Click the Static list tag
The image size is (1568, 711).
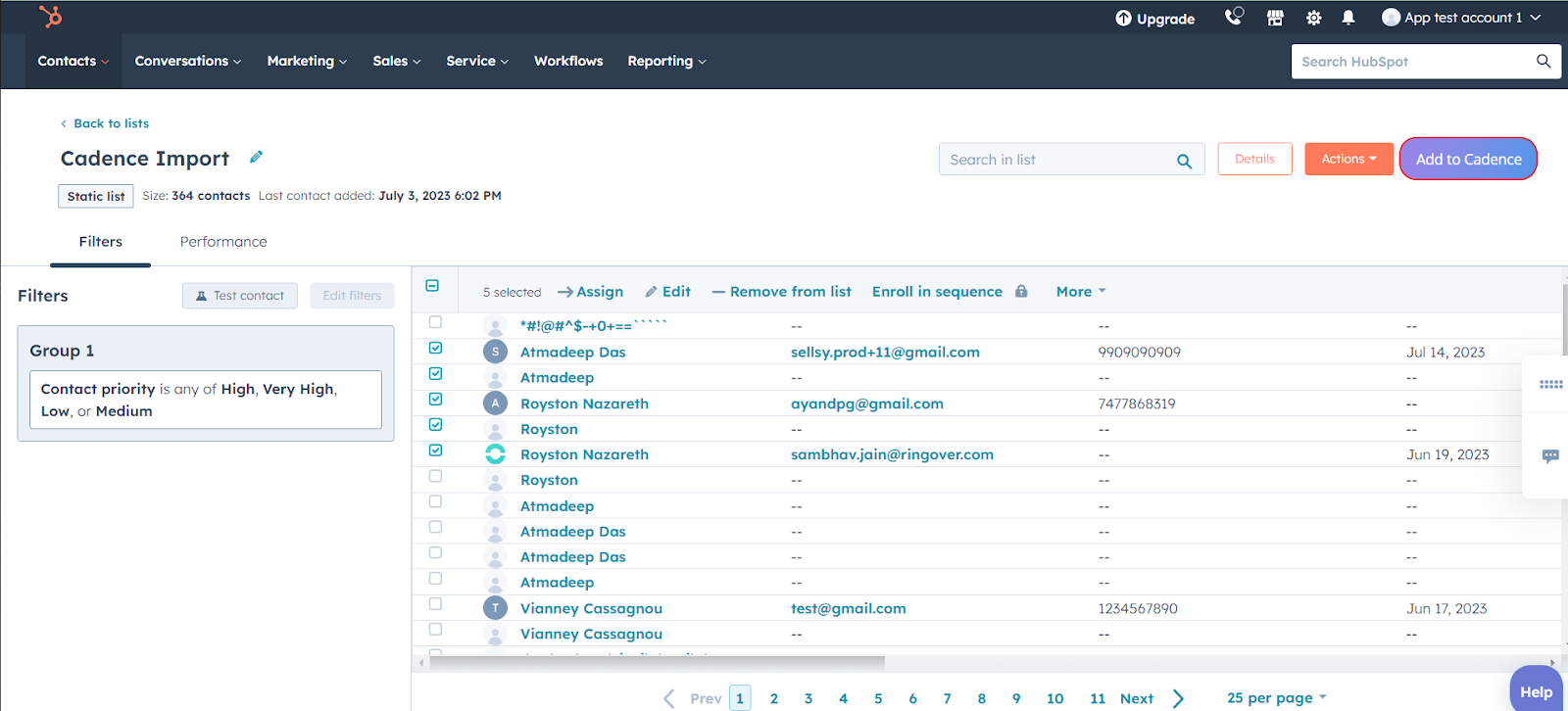point(96,196)
